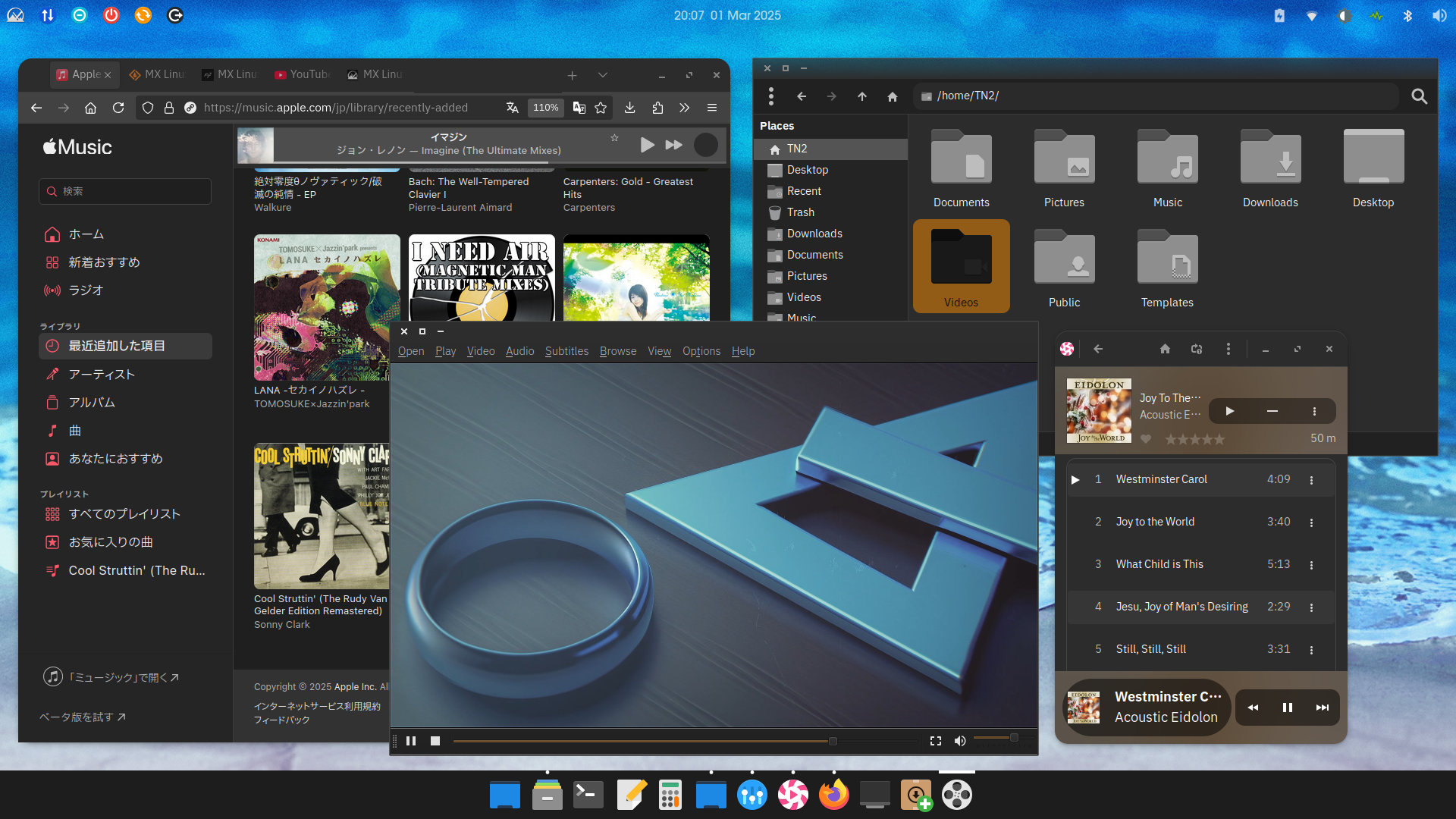Mute the video using the speaker icon

coord(959,741)
